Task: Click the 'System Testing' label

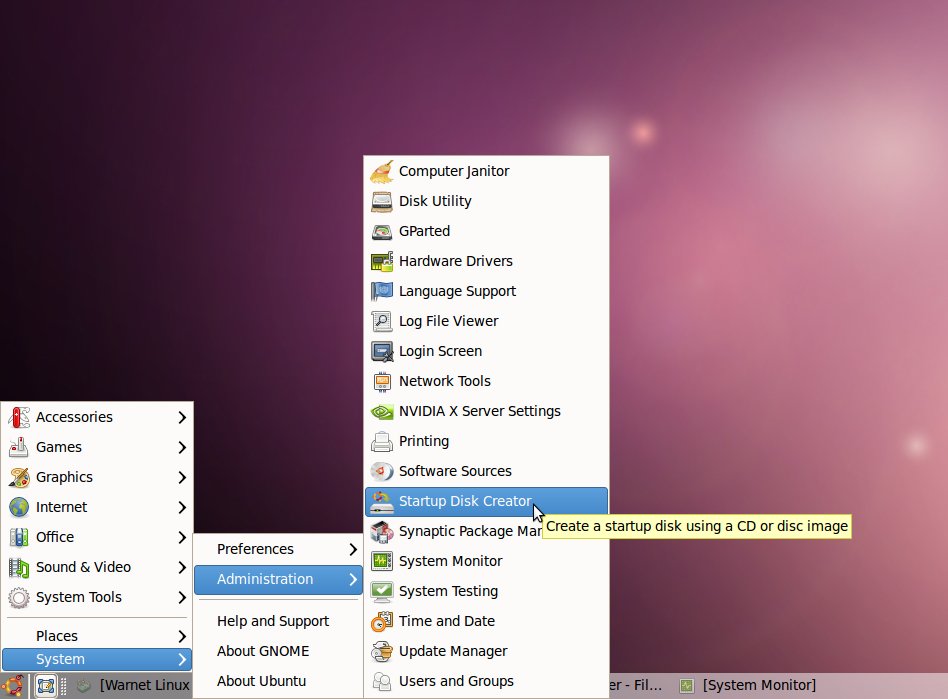Action: [449, 591]
